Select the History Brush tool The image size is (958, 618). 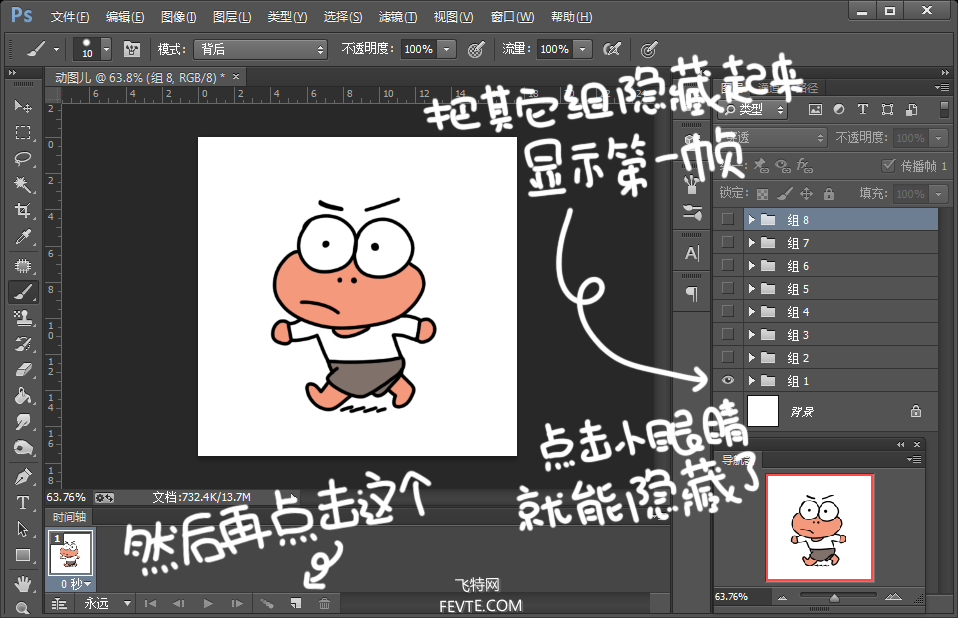tap(23, 344)
